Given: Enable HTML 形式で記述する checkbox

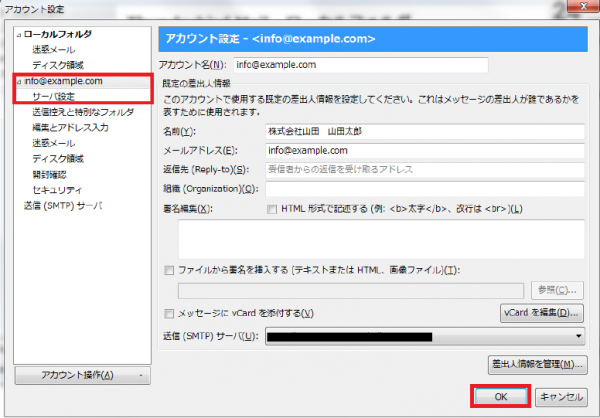Looking at the screenshot, I should click(x=272, y=208).
